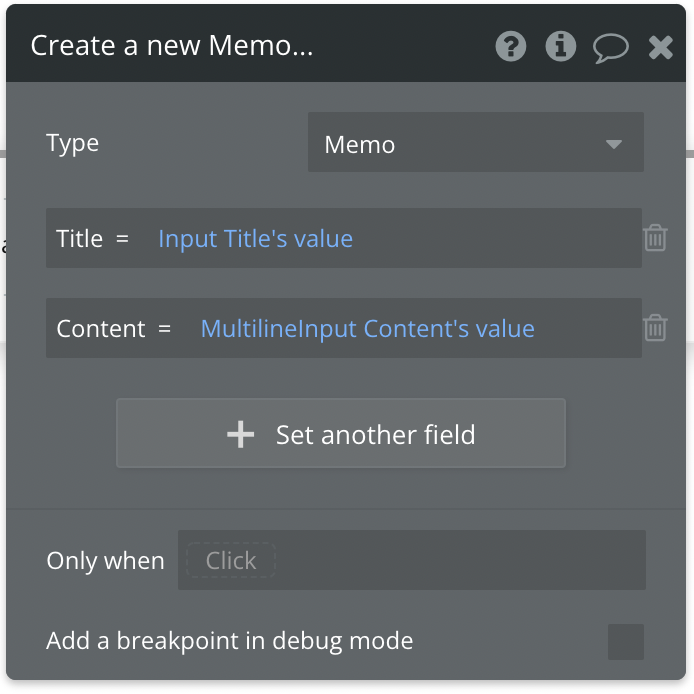Click the Only when Click placeholder
The width and height of the screenshot is (694, 694).
pyautogui.click(x=231, y=561)
